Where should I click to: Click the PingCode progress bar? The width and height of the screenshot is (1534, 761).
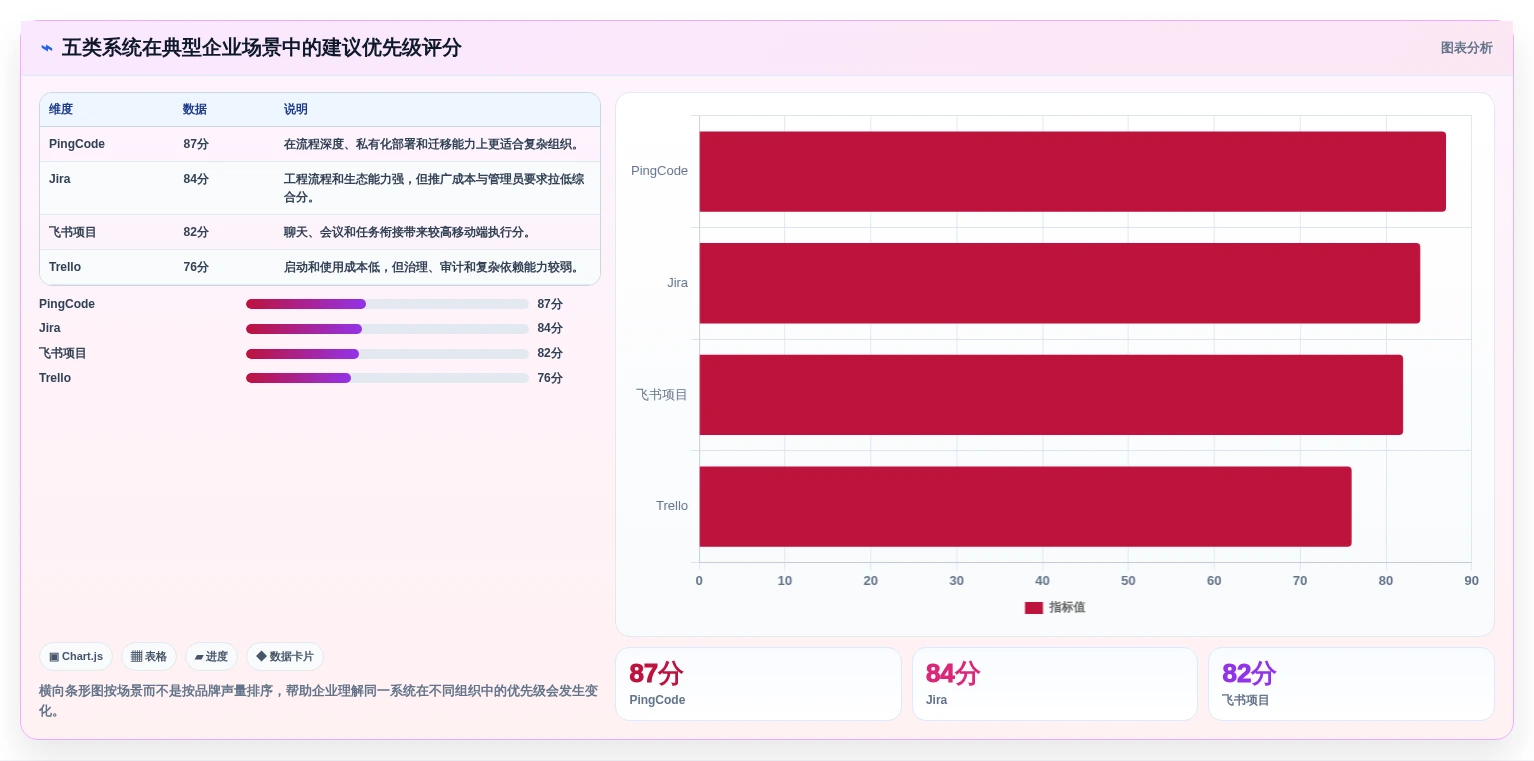pyautogui.click(x=387, y=304)
